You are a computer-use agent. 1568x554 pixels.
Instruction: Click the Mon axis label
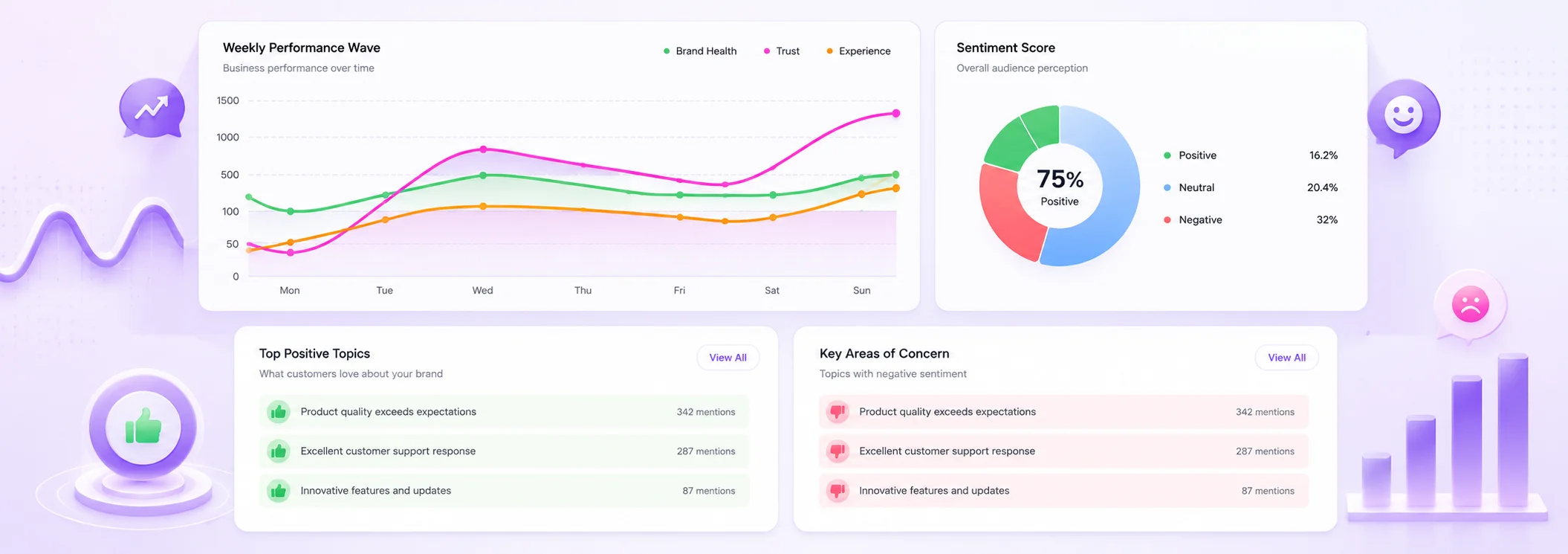pyautogui.click(x=290, y=291)
